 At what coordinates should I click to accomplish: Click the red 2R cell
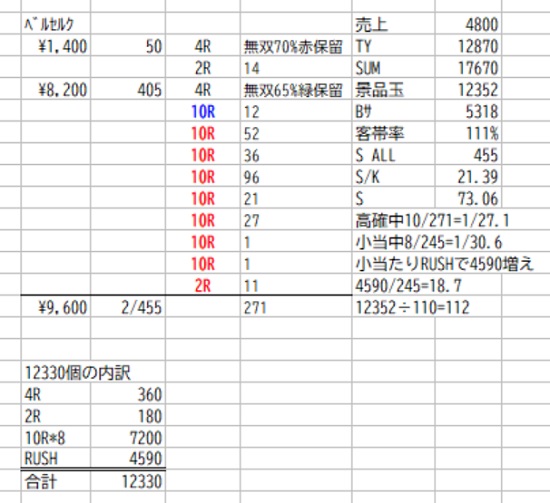(203, 285)
